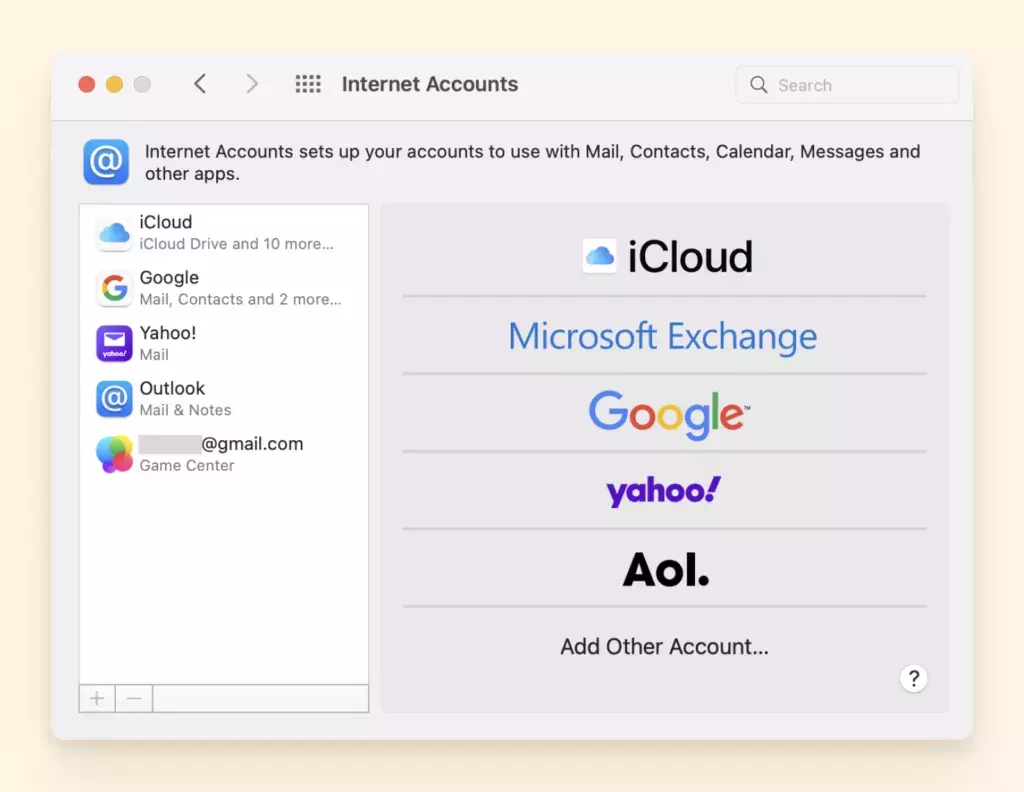Click the search magnifier icon
This screenshot has width=1024, height=792.
click(x=758, y=85)
